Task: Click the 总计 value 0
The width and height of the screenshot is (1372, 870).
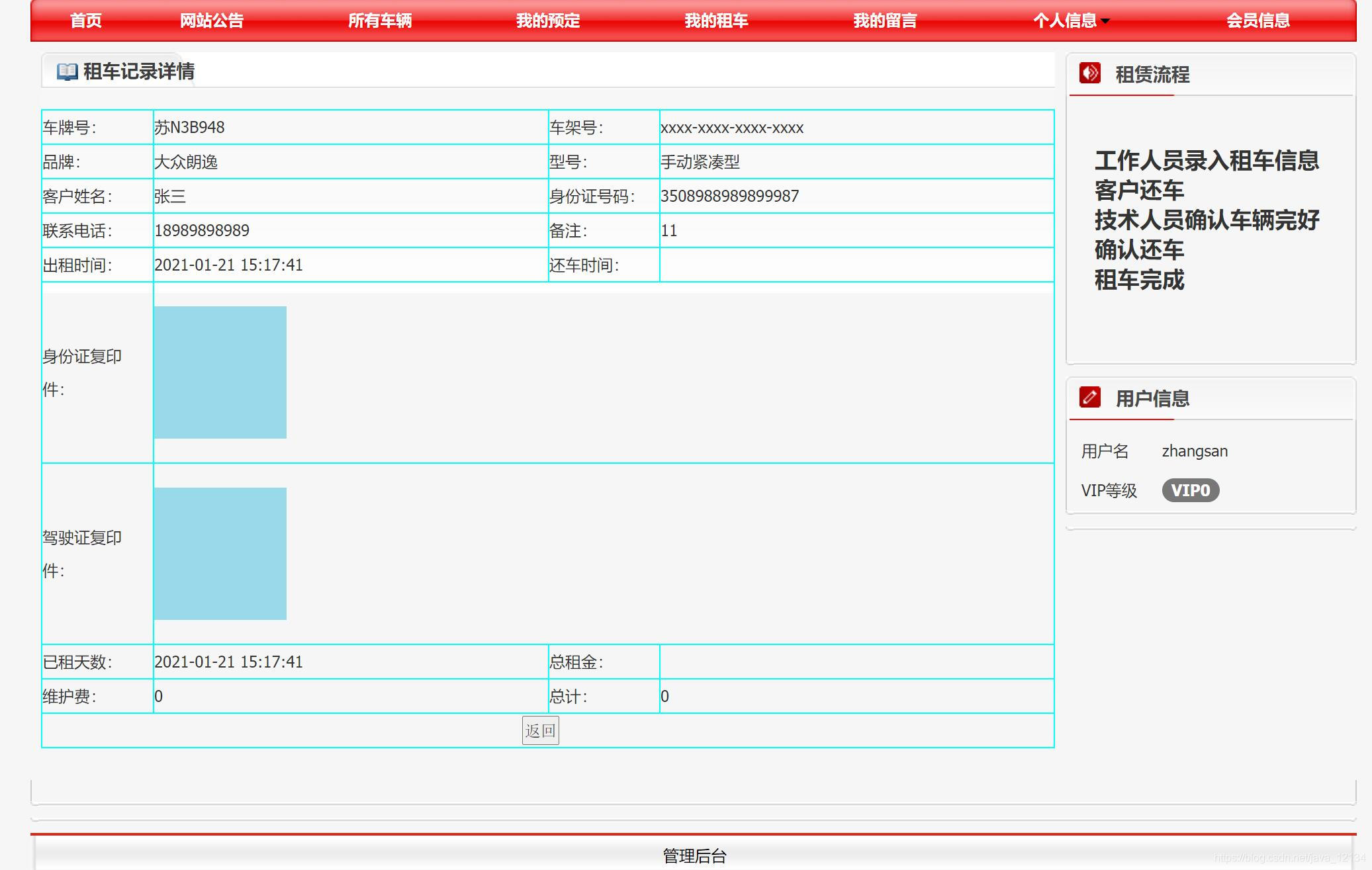Action: tap(664, 696)
